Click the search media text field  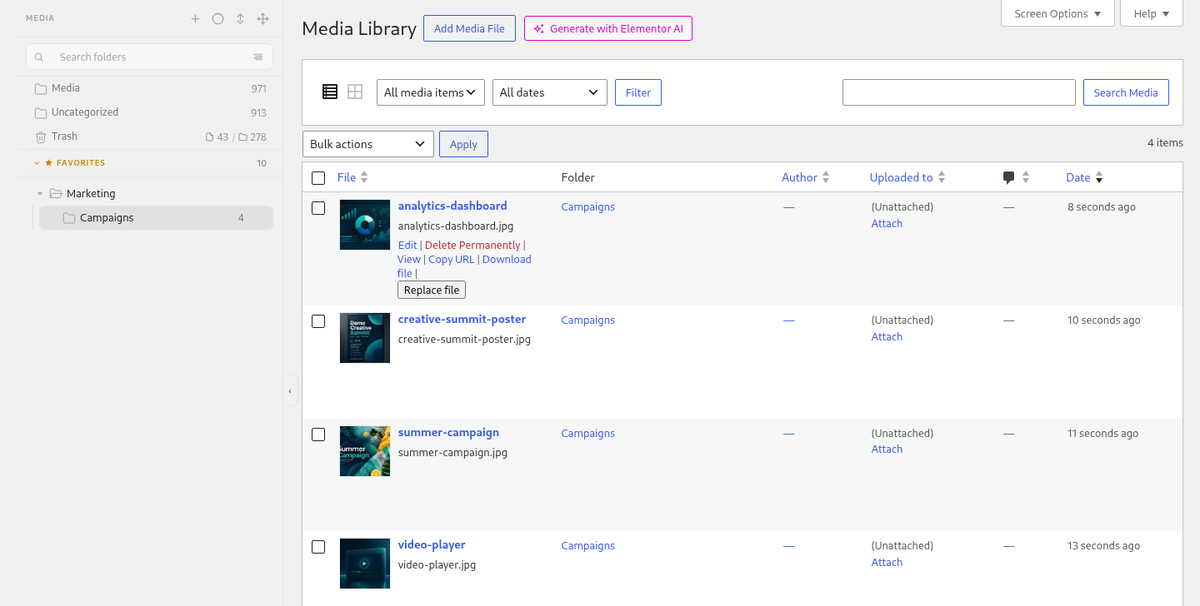[959, 92]
